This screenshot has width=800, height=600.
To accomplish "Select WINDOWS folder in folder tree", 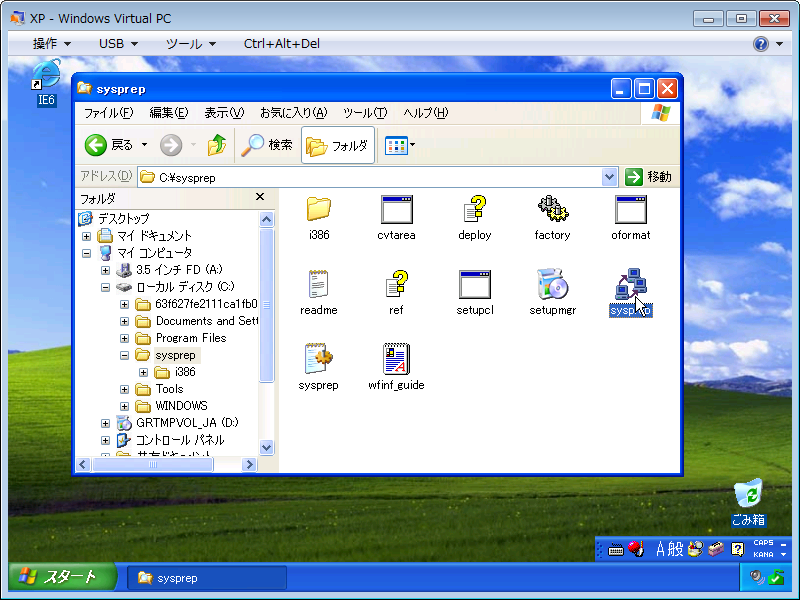I will (181, 406).
